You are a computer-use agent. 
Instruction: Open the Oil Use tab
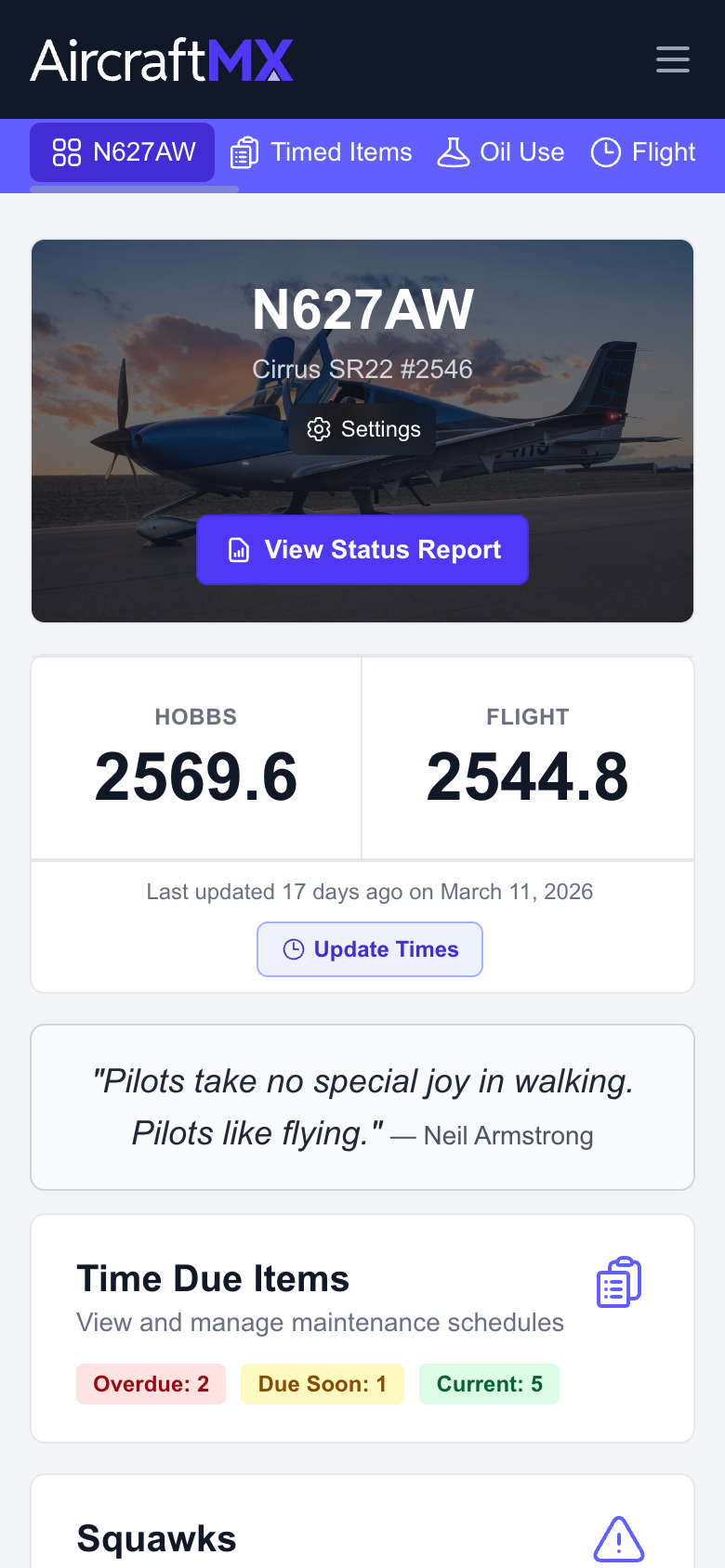click(501, 152)
